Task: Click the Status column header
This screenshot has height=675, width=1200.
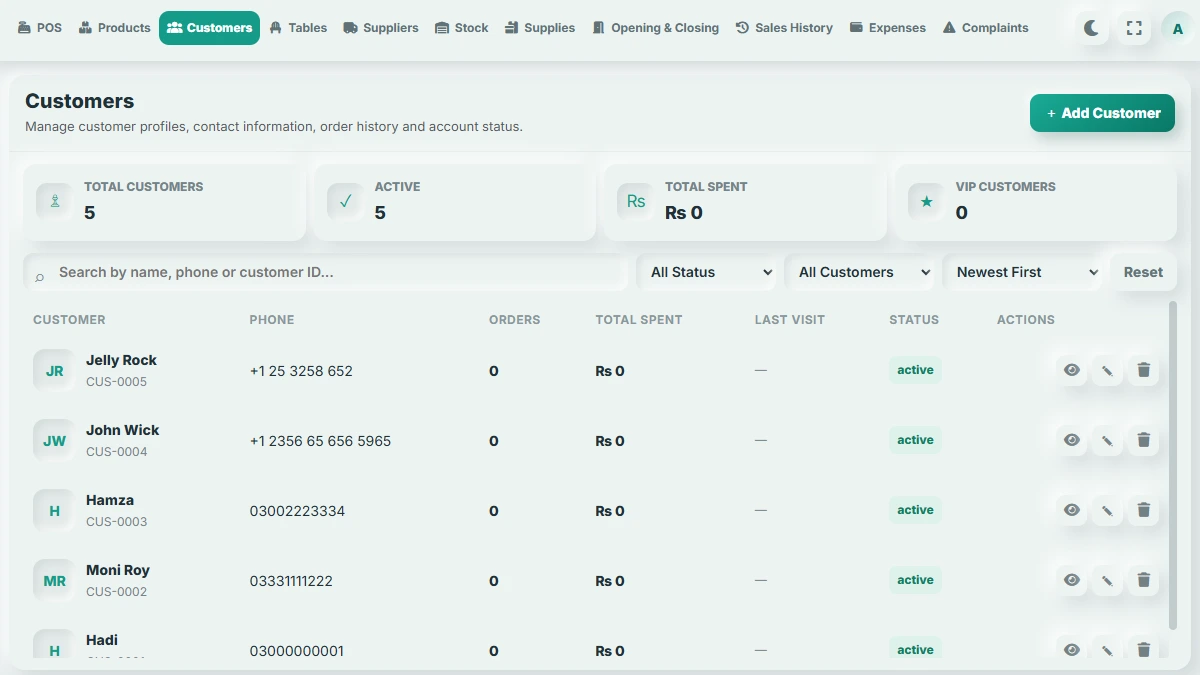Action: click(x=914, y=320)
